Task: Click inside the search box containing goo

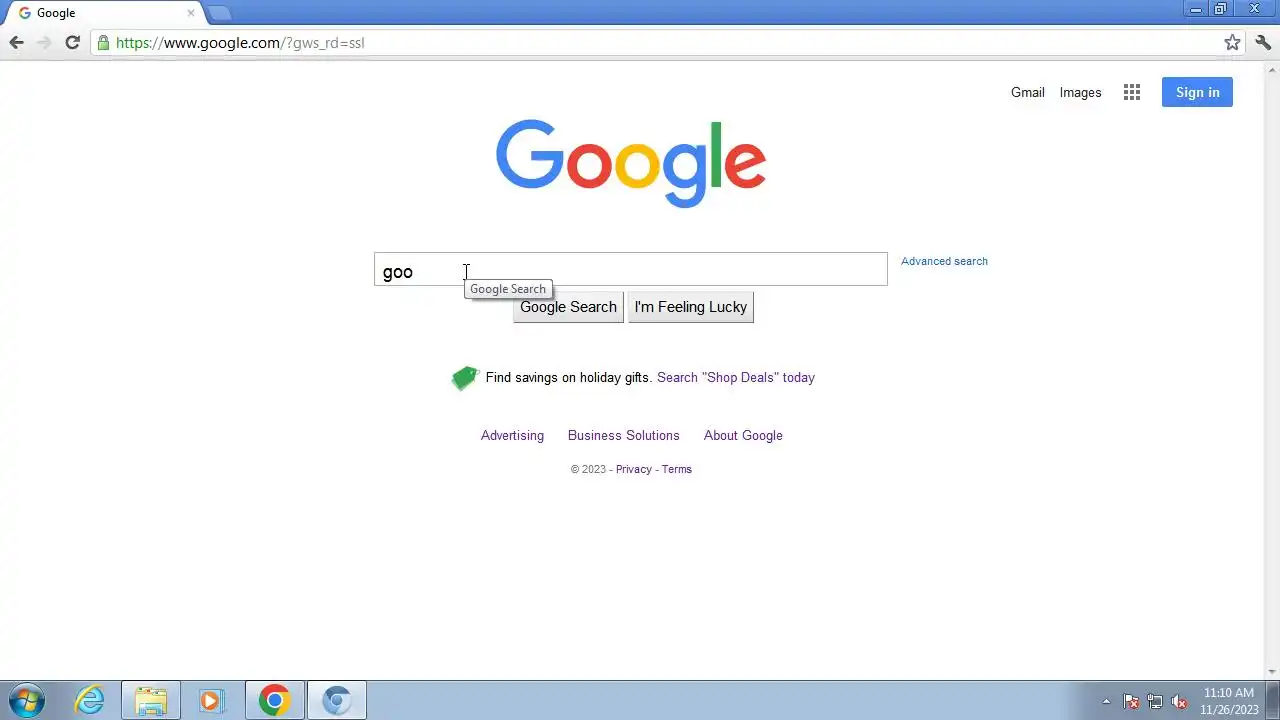Action: pos(630,269)
